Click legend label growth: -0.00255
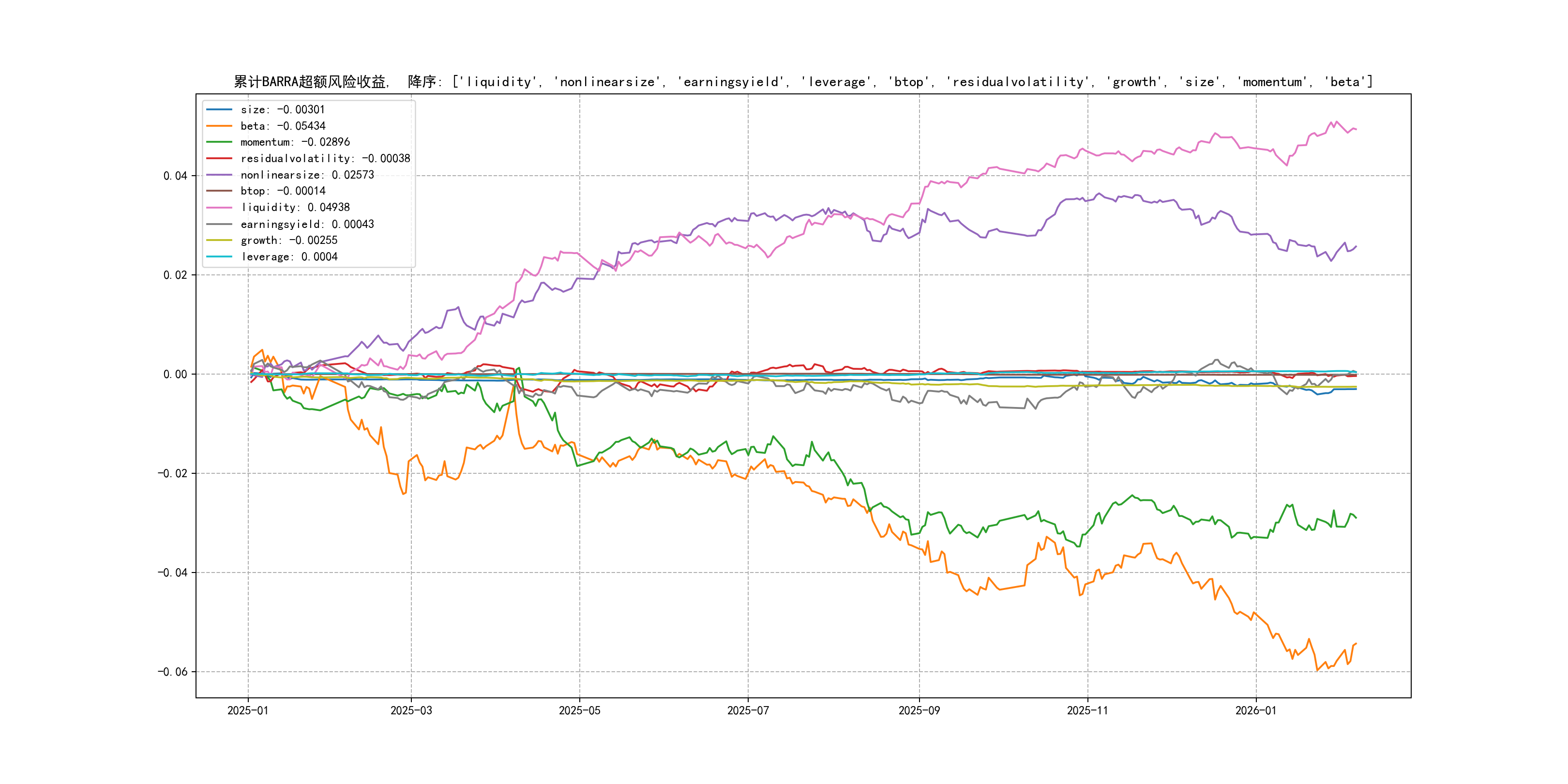Screen dimensions: 1568x784 tap(288, 241)
